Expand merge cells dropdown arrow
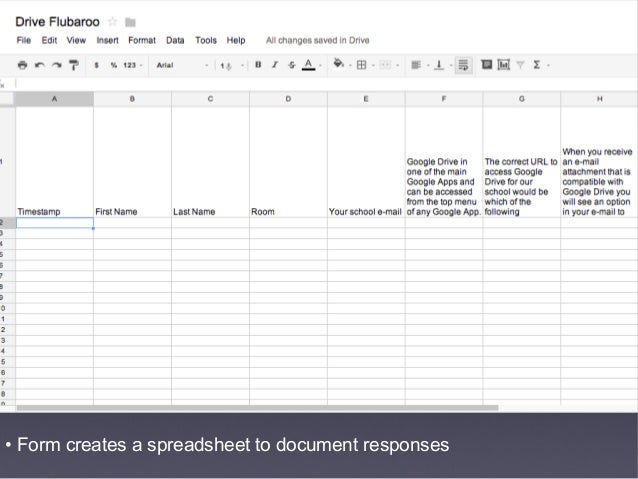638x479 pixels. 398,66
